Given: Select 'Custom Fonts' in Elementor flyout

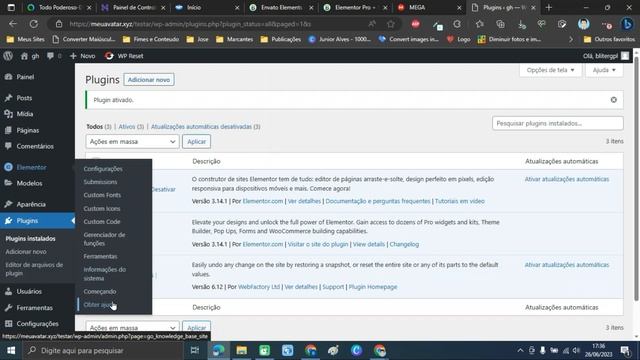Looking at the screenshot, I should coord(102,195).
